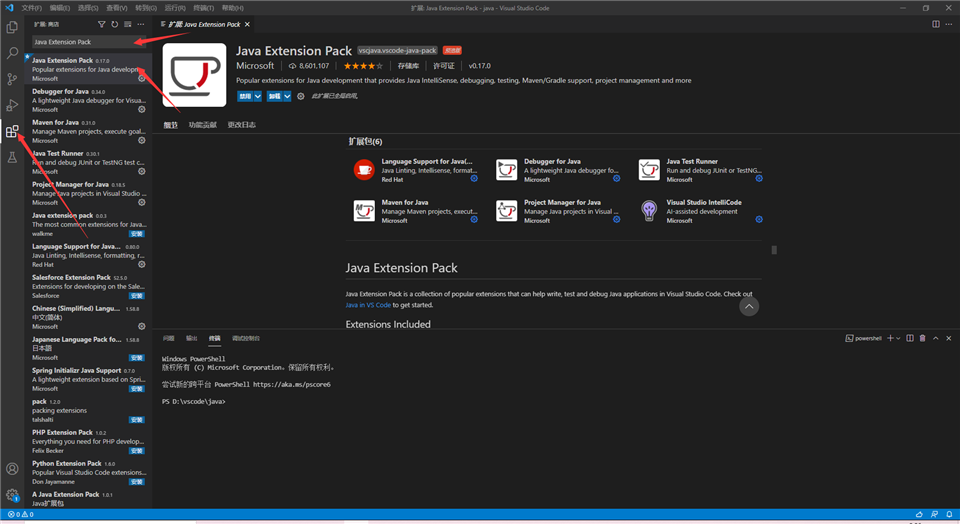This screenshot has width=960, height=524.
Task: Open the Search view in activity bar
Action: [x=12, y=53]
